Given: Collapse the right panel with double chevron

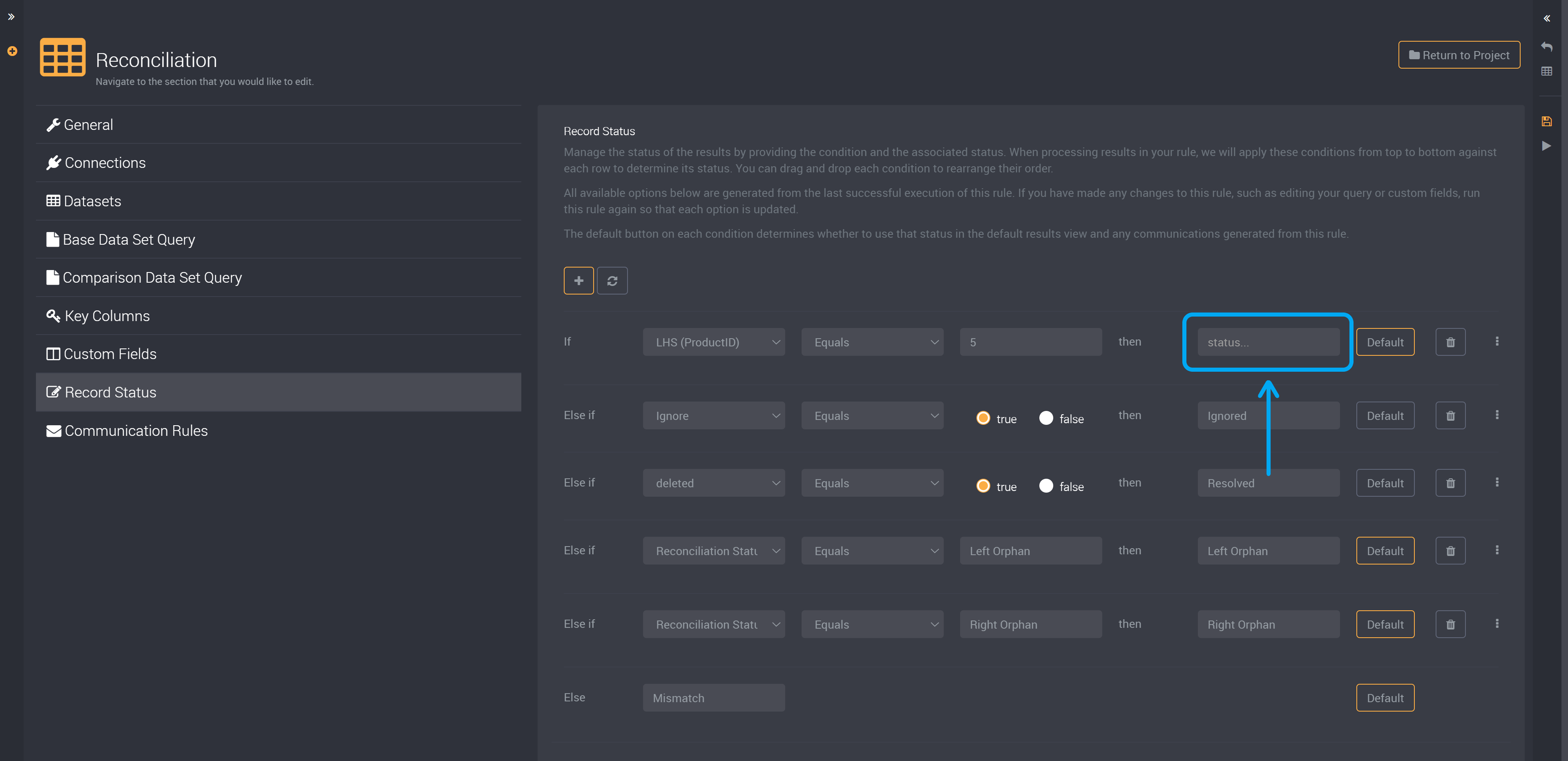Looking at the screenshot, I should [1547, 18].
